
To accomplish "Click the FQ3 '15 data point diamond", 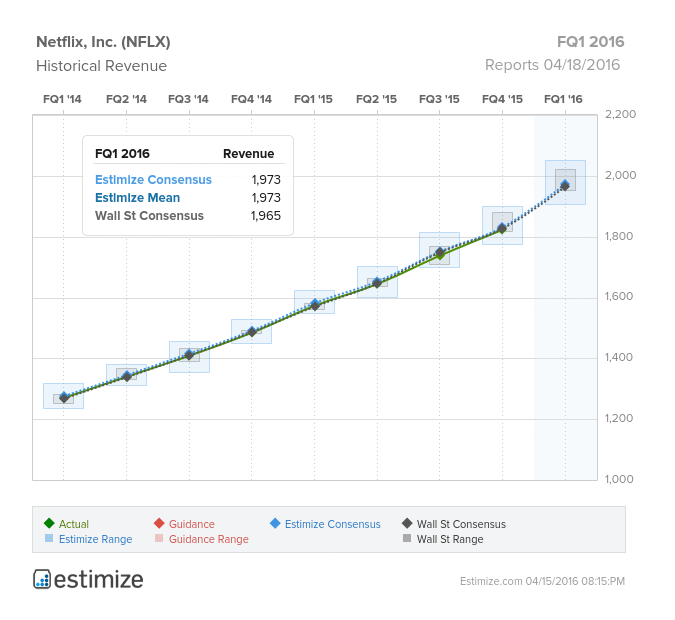I will pos(440,253).
